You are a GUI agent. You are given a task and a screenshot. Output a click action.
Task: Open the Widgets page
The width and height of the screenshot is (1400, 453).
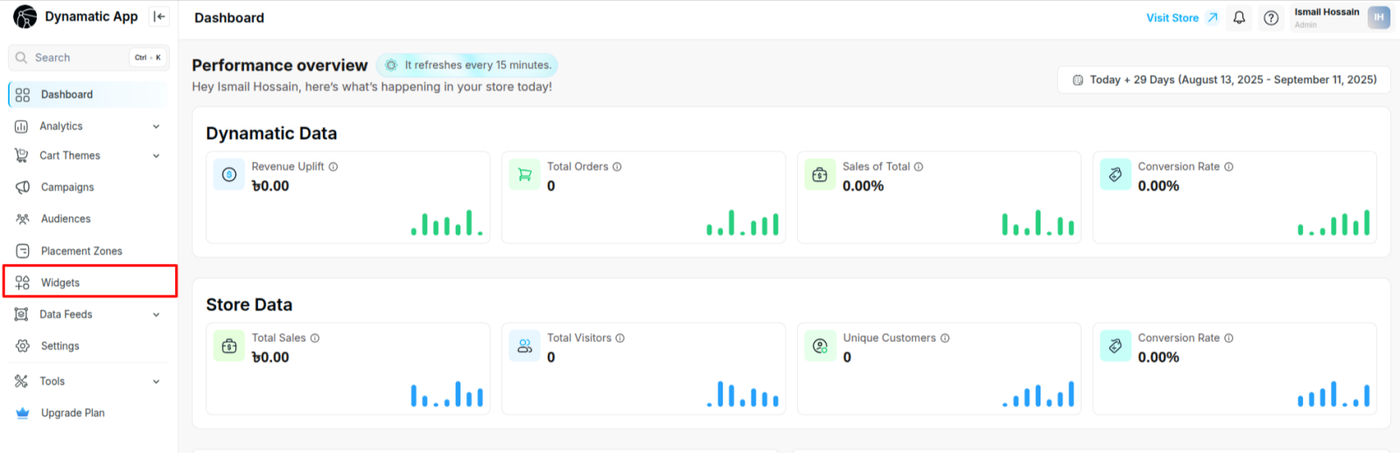60,283
